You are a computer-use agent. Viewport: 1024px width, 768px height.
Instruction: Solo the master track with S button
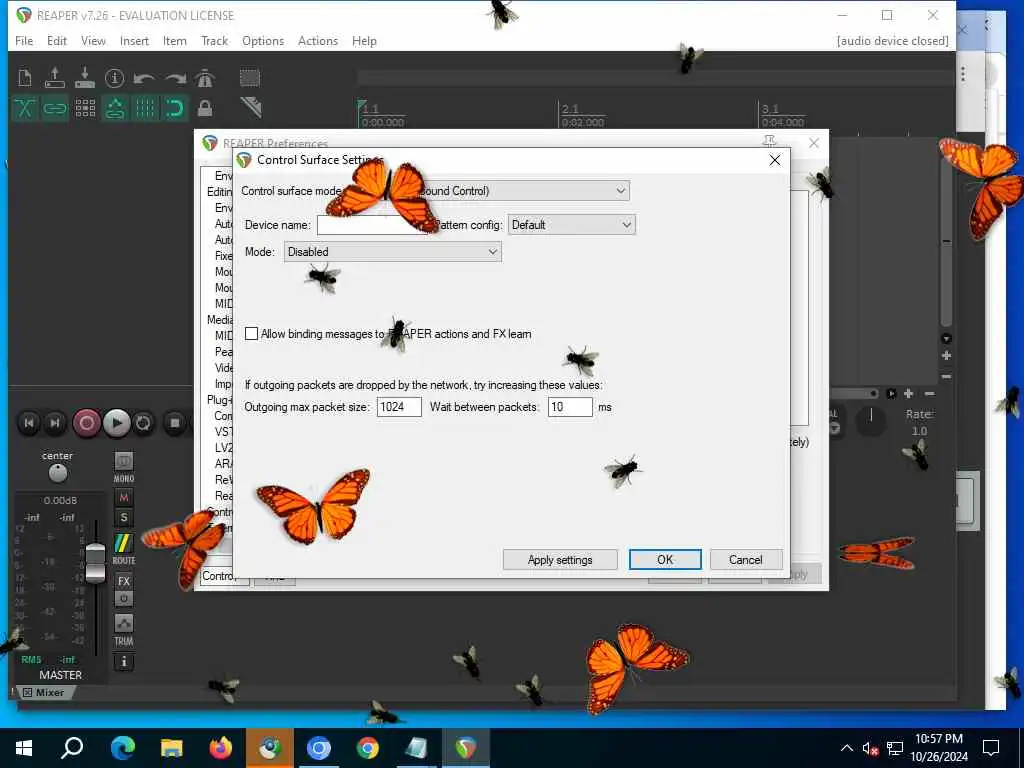[124, 519]
